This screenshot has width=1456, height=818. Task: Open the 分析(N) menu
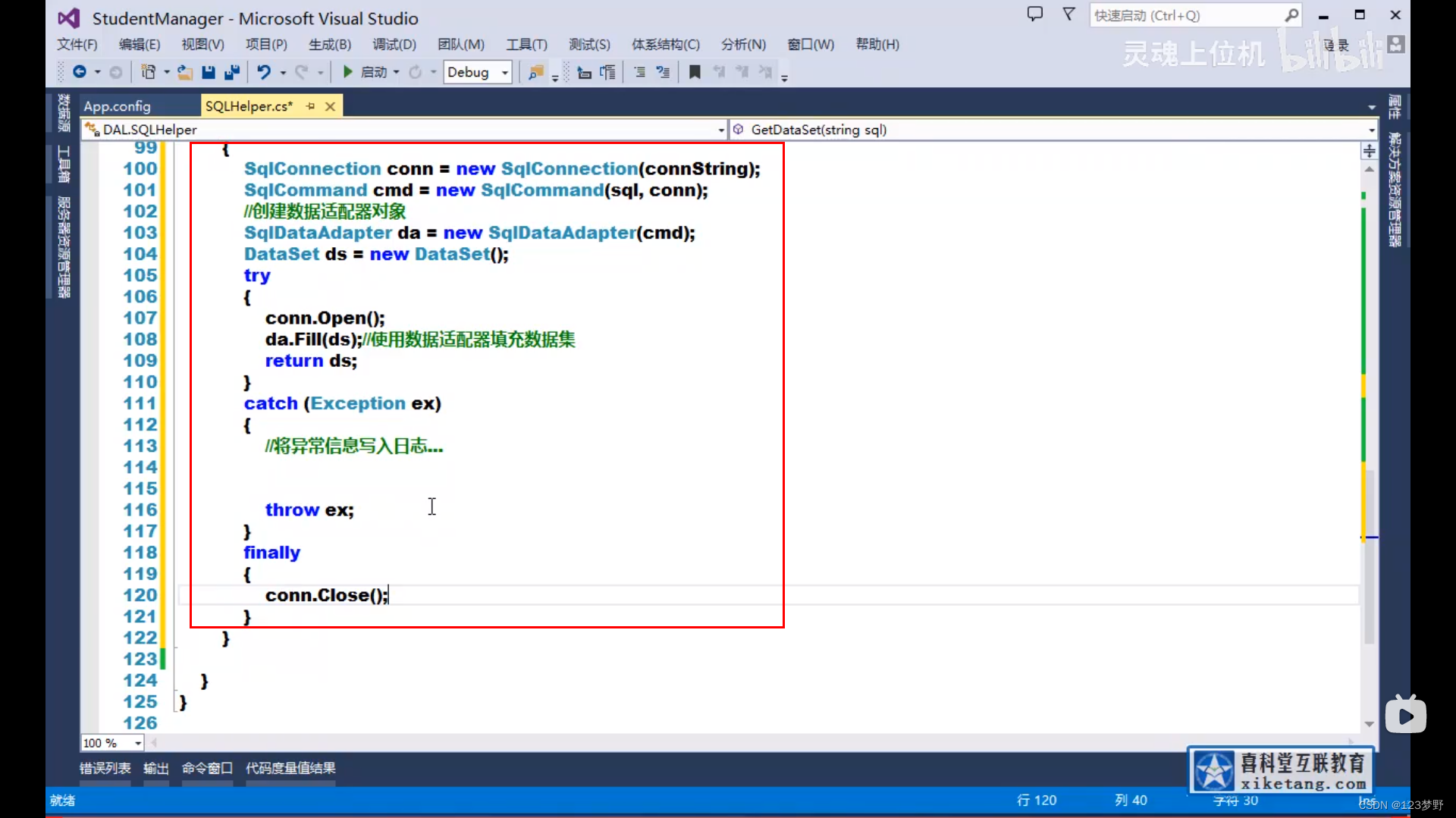pos(743,45)
